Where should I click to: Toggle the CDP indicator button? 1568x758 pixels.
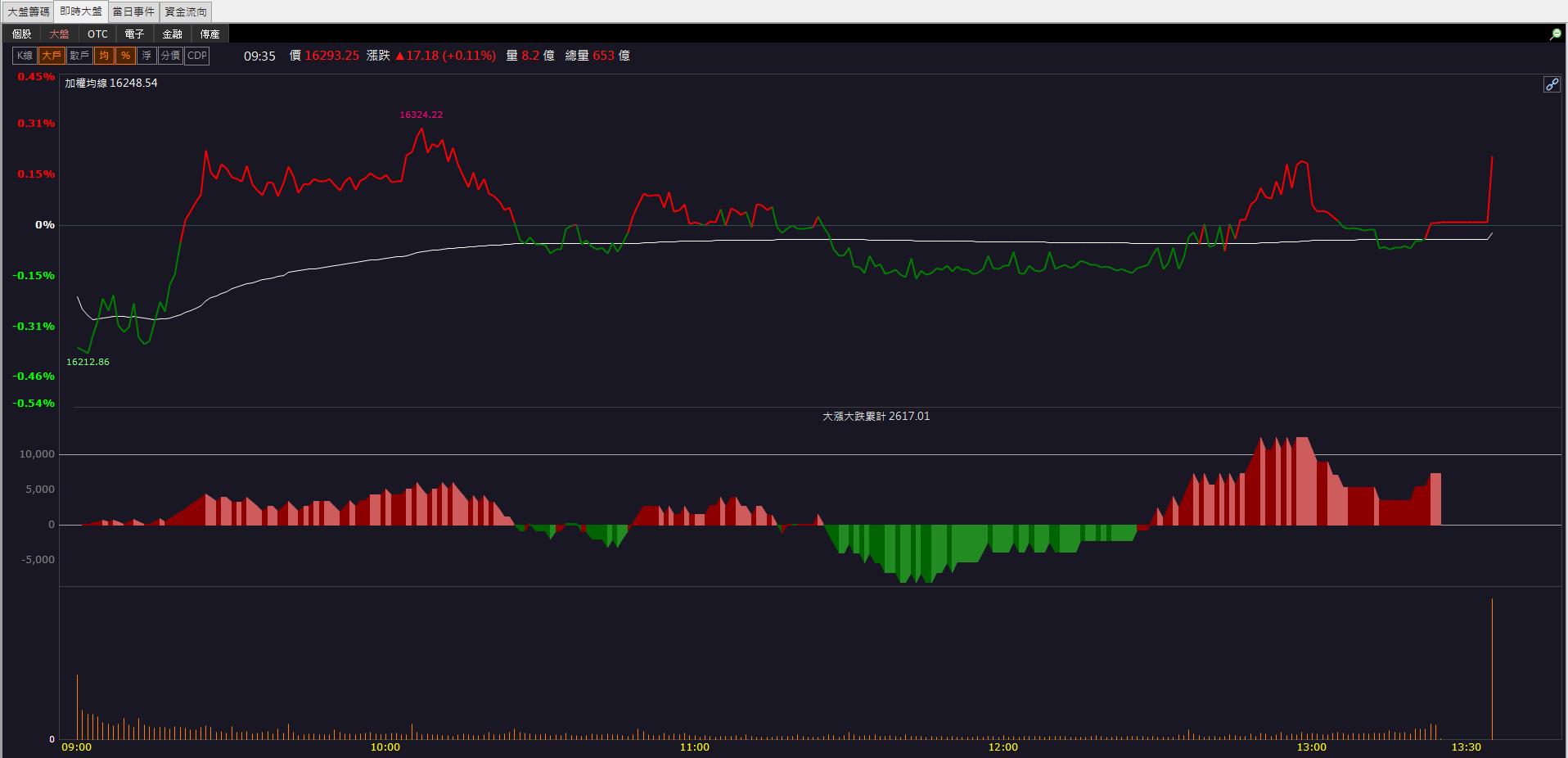point(197,56)
